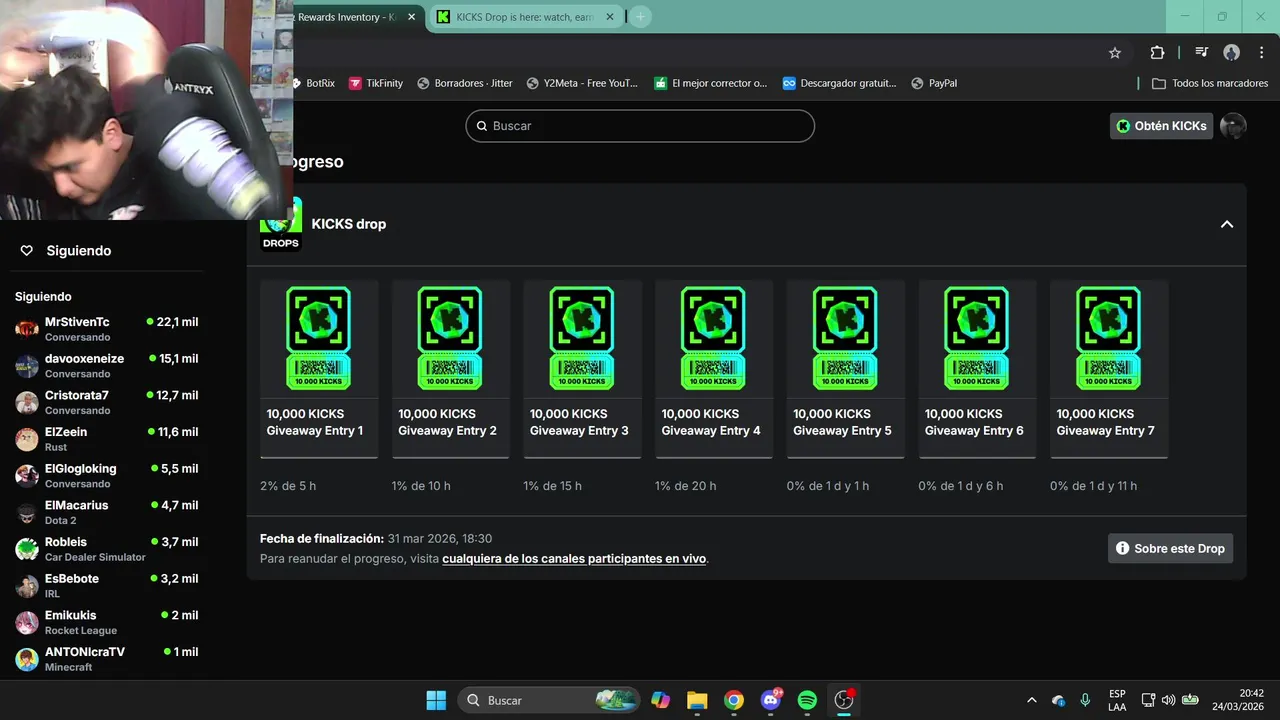
Task: Select Giveaway Entry 6 reward icon
Action: [x=977, y=338]
